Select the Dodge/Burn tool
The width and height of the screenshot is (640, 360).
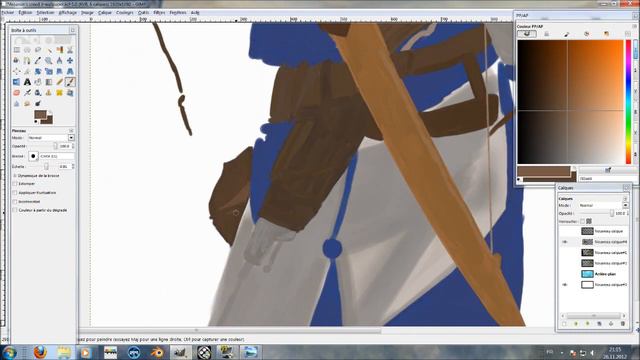pyautogui.click(x=38, y=103)
